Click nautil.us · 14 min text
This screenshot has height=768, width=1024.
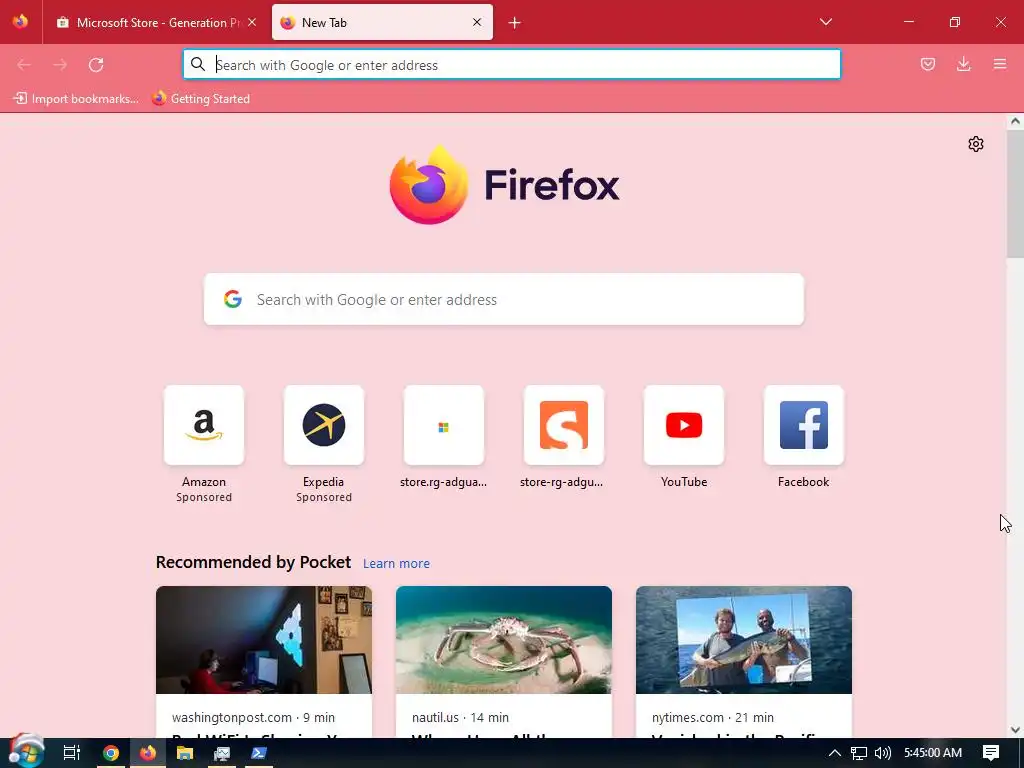(x=460, y=717)
